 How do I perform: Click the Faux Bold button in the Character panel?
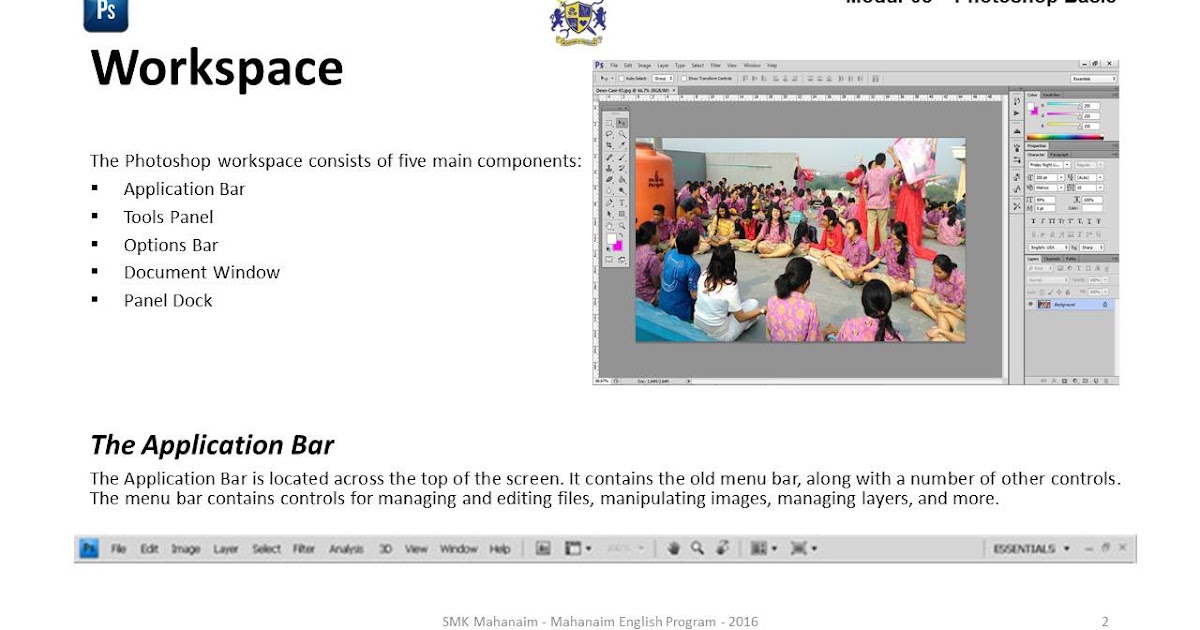pos(1033,220)
